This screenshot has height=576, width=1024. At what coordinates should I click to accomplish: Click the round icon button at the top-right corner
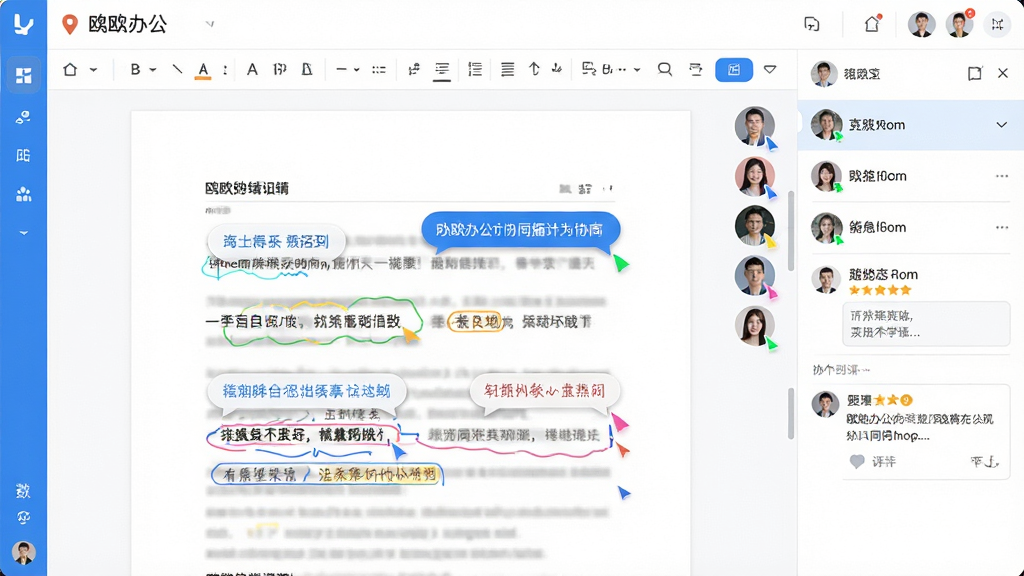(x=997, y=24)
